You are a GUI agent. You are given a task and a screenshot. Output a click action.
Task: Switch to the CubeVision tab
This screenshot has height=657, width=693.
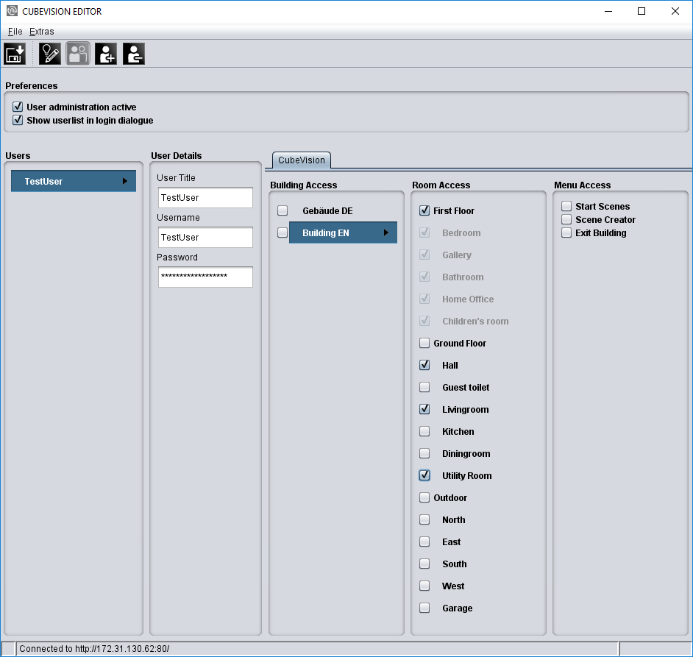[x=301, y=160]
